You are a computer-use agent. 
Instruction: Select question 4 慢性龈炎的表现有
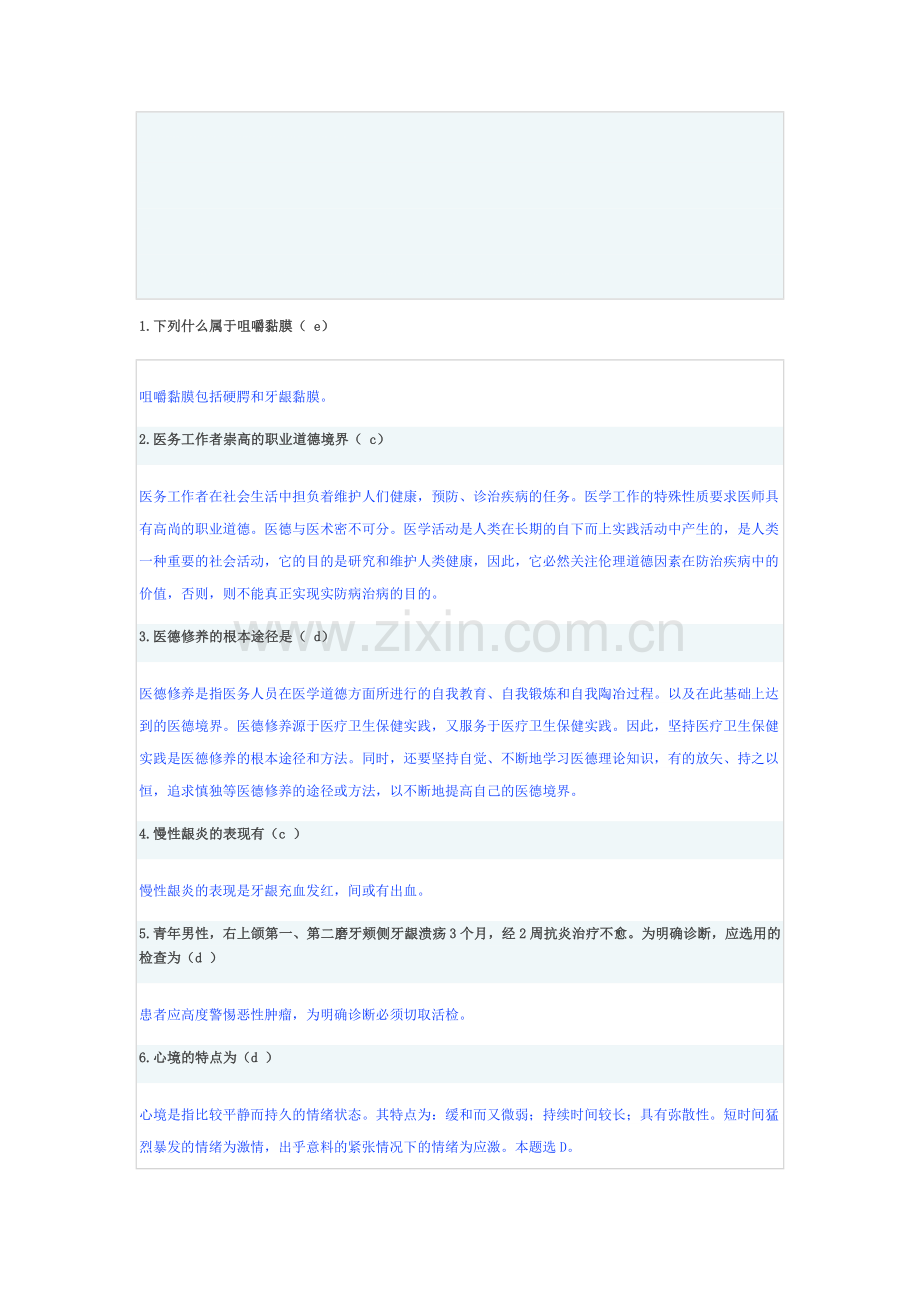pos(220,833)
